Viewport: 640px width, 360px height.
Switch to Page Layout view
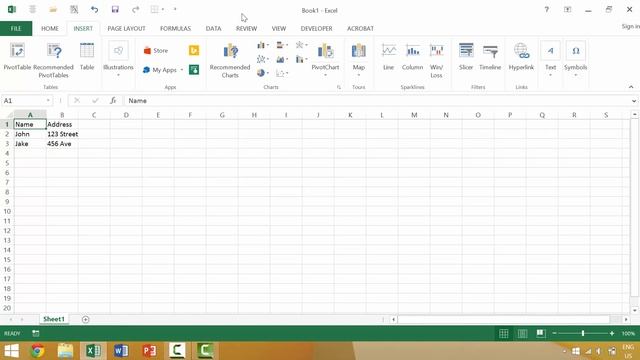point(522,333)
